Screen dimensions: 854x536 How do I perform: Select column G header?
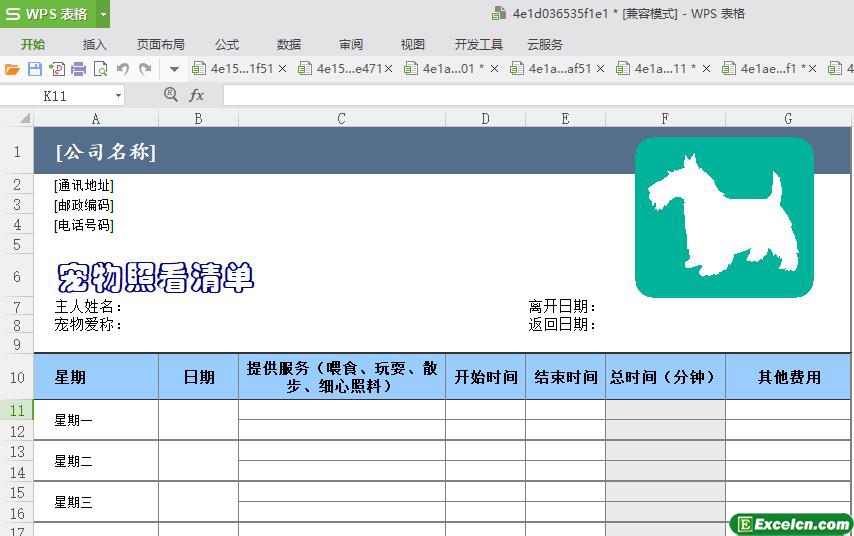pyautogui.click(x=788, y=119)
